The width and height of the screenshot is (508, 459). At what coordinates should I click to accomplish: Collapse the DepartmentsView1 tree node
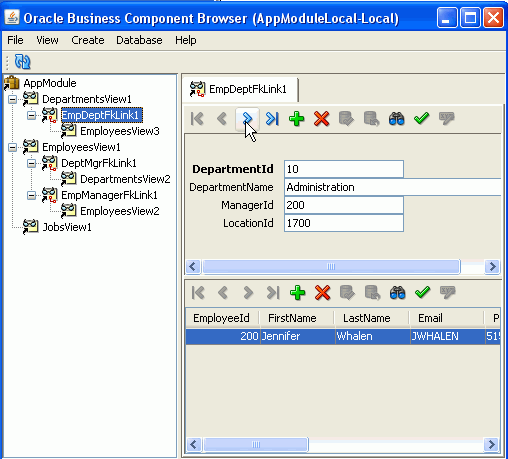(x=12, y=99)
